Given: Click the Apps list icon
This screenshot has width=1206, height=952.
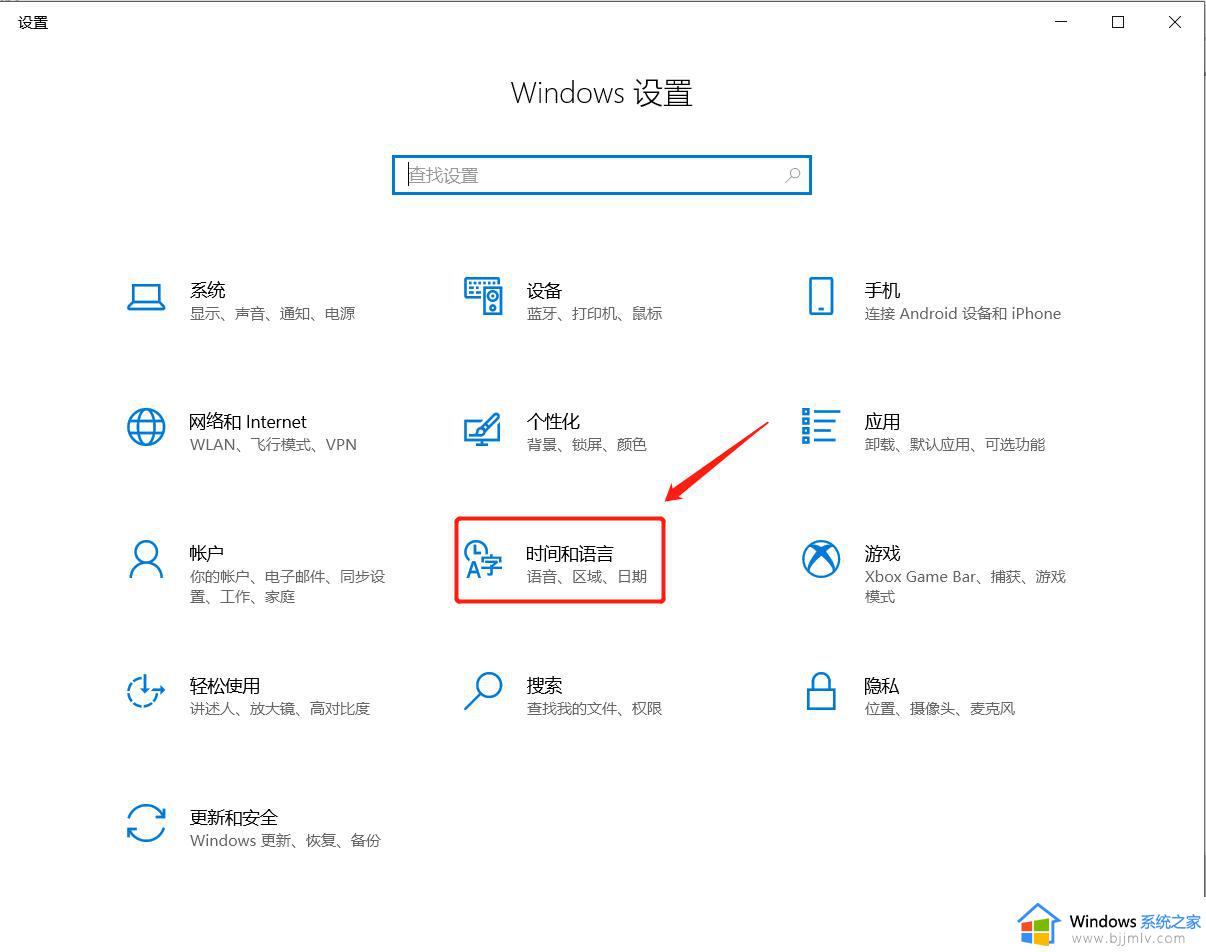Looking at the screenshot, I should point(820,426).
